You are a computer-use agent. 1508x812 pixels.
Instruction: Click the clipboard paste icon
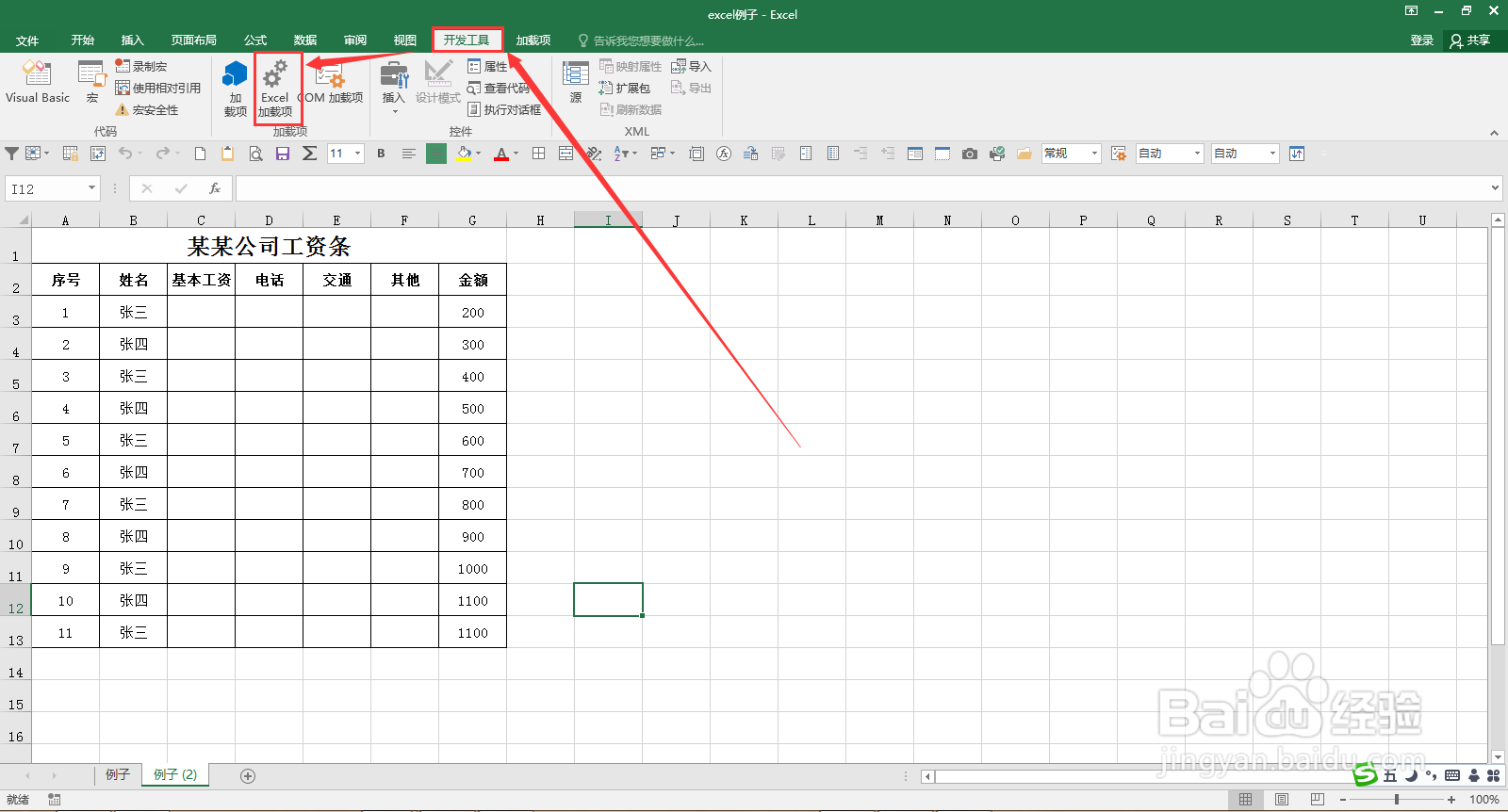click(227, 154)
